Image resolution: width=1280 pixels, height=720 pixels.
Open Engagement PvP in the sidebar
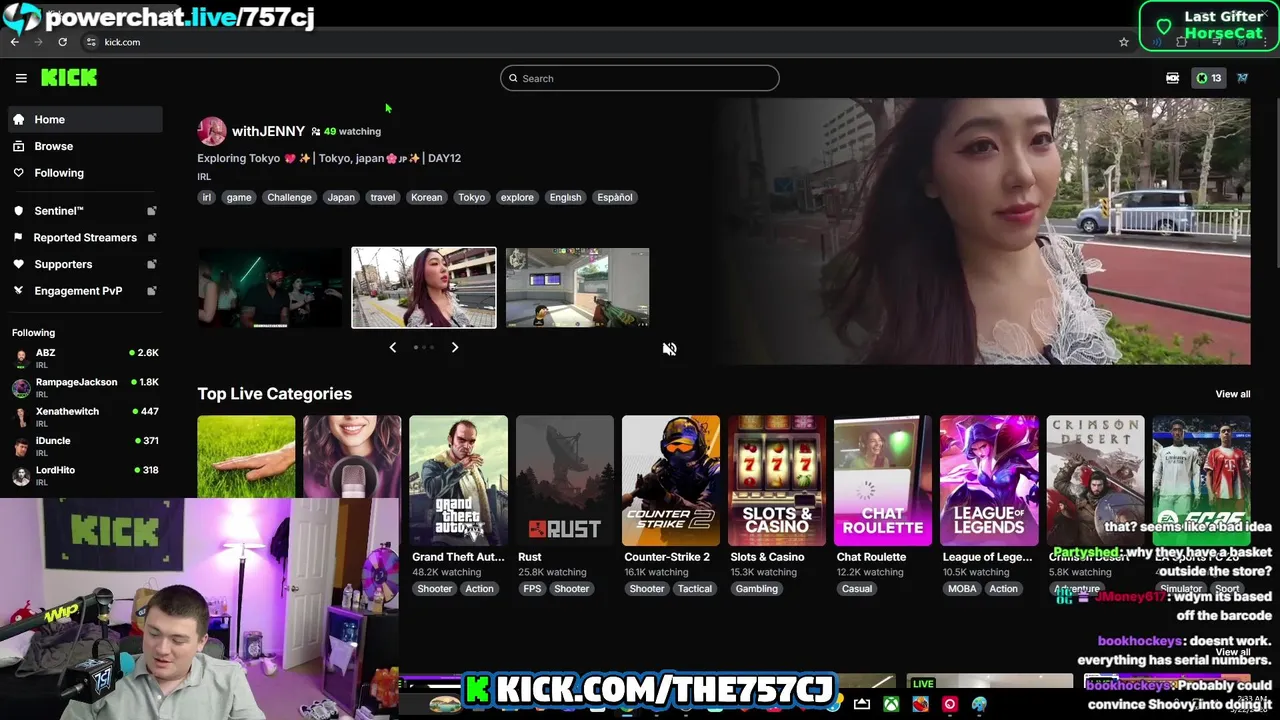coord(85,291)
